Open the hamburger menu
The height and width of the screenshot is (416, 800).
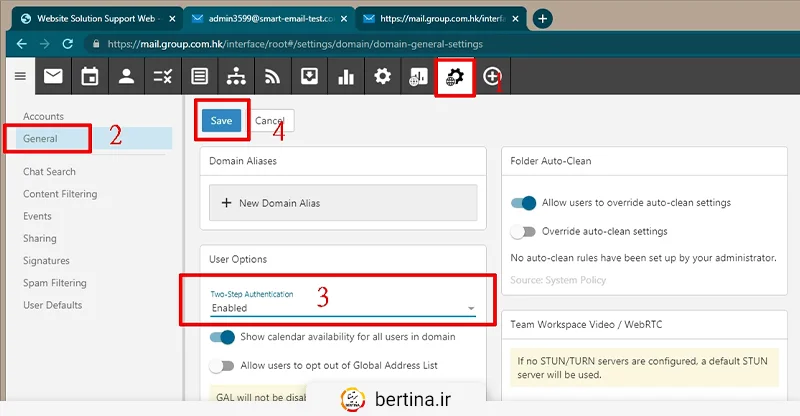(x=19, y=76)
